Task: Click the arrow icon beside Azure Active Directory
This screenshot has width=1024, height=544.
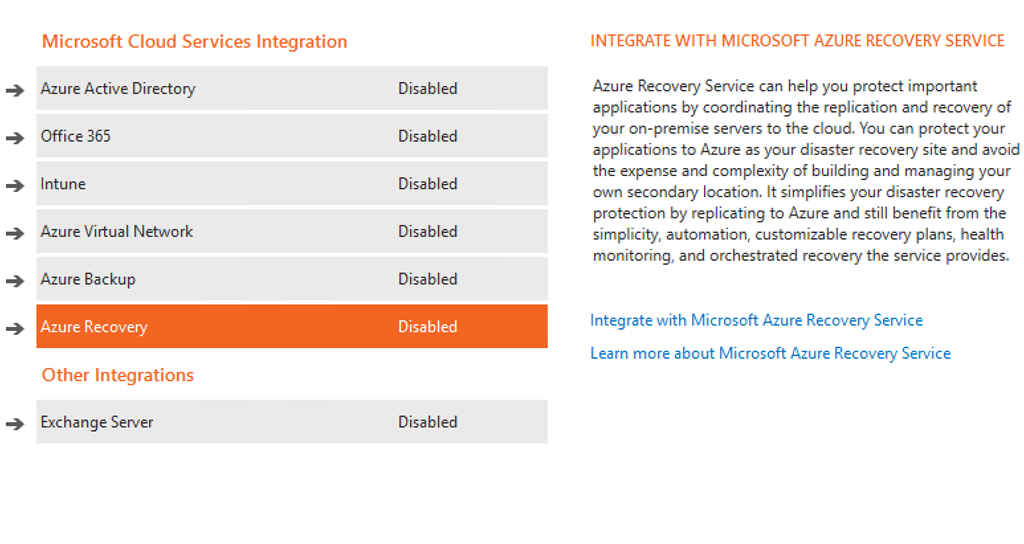Action: (15, 90)
